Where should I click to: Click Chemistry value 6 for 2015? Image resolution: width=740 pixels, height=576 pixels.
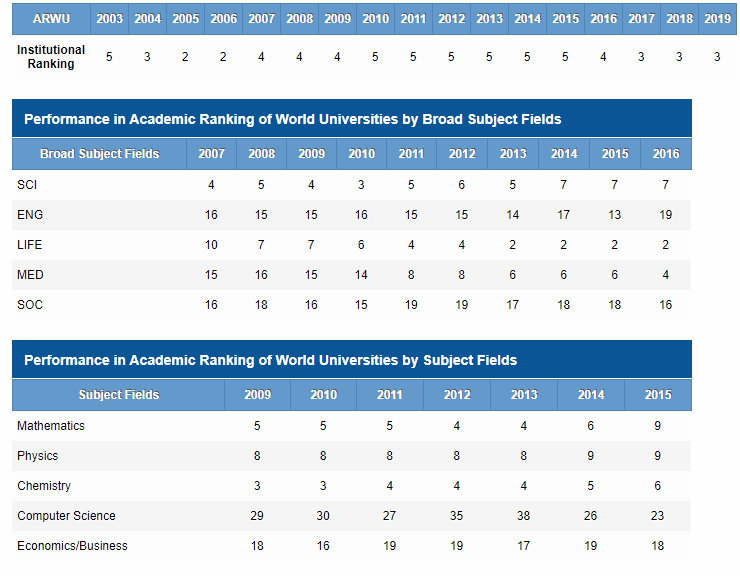click(x=657, y=486)
